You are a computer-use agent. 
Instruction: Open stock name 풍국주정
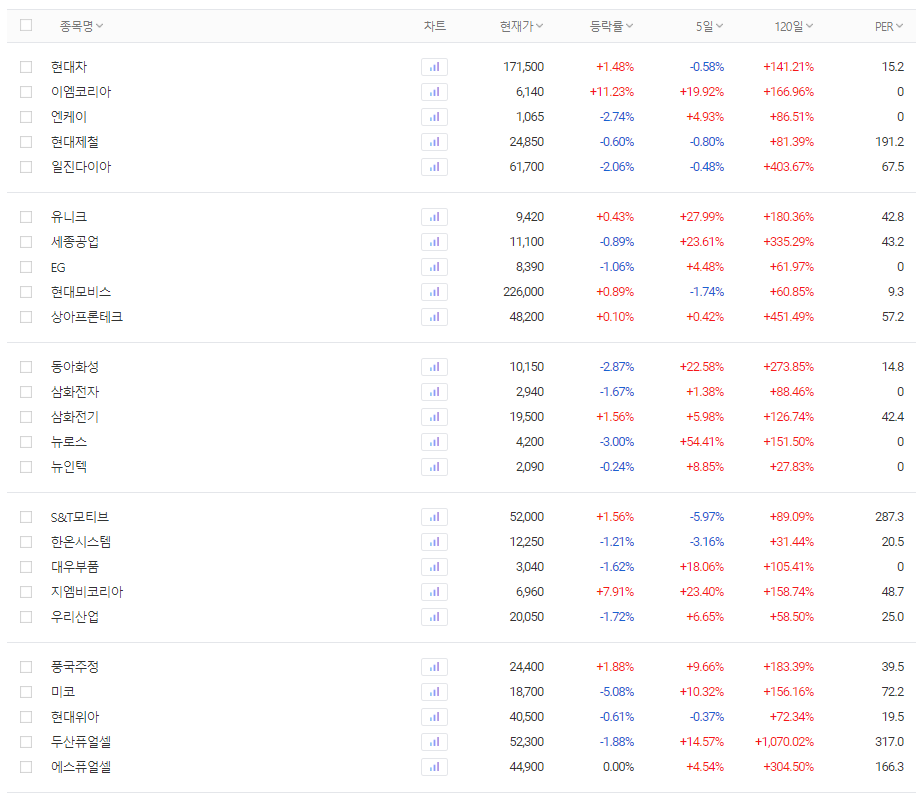click(x=75, y=667)
